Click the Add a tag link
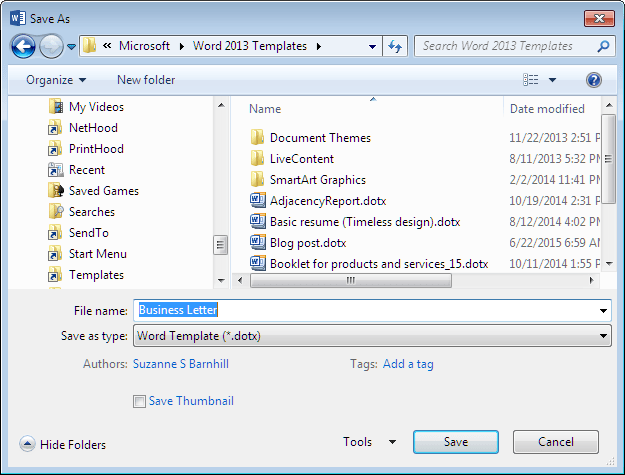Image resolution: width=625 pixels, height=475 pixels. [408, 364]
